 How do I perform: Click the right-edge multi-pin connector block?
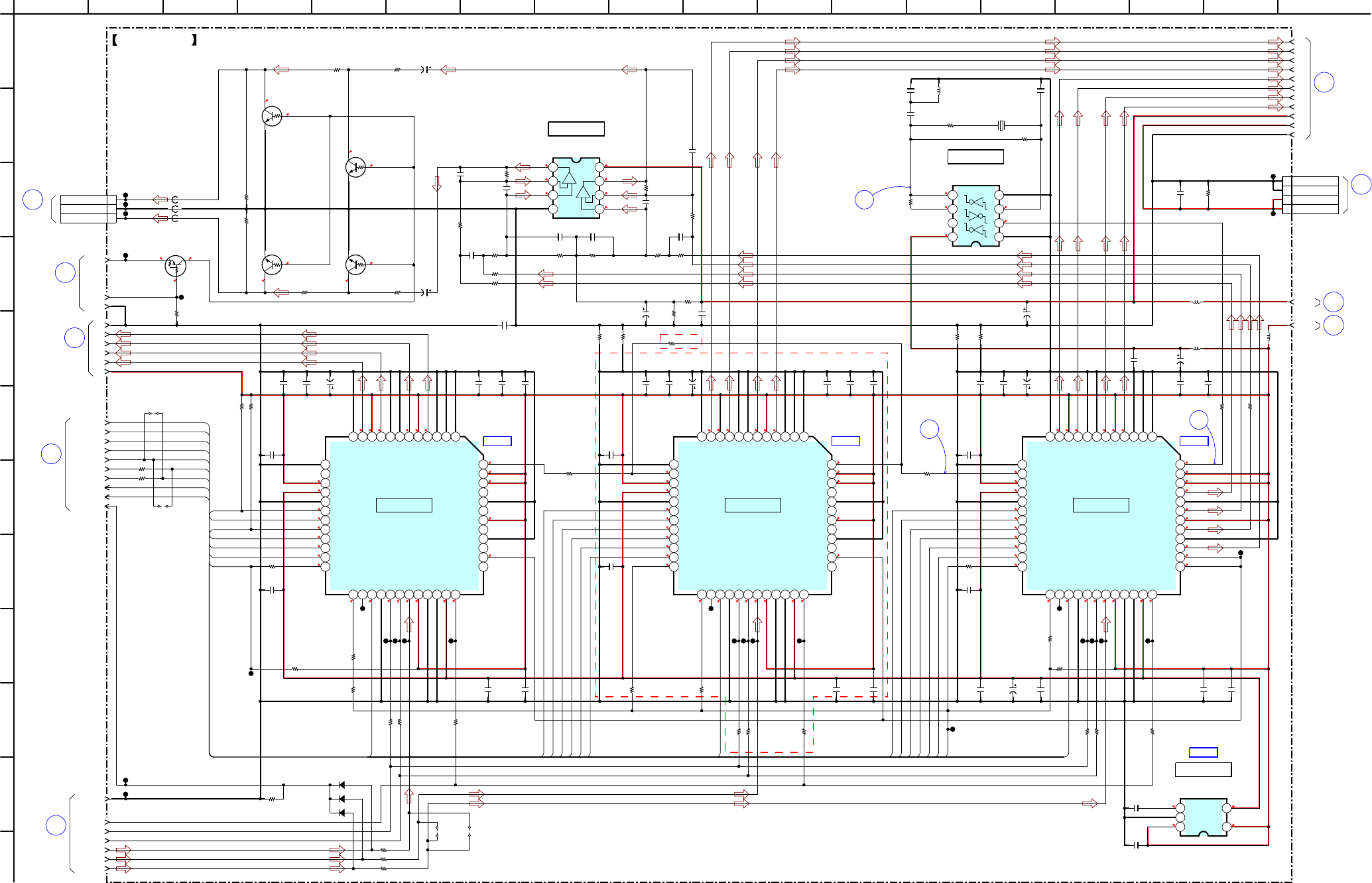pyautogui.click(x=1310, y=195)
